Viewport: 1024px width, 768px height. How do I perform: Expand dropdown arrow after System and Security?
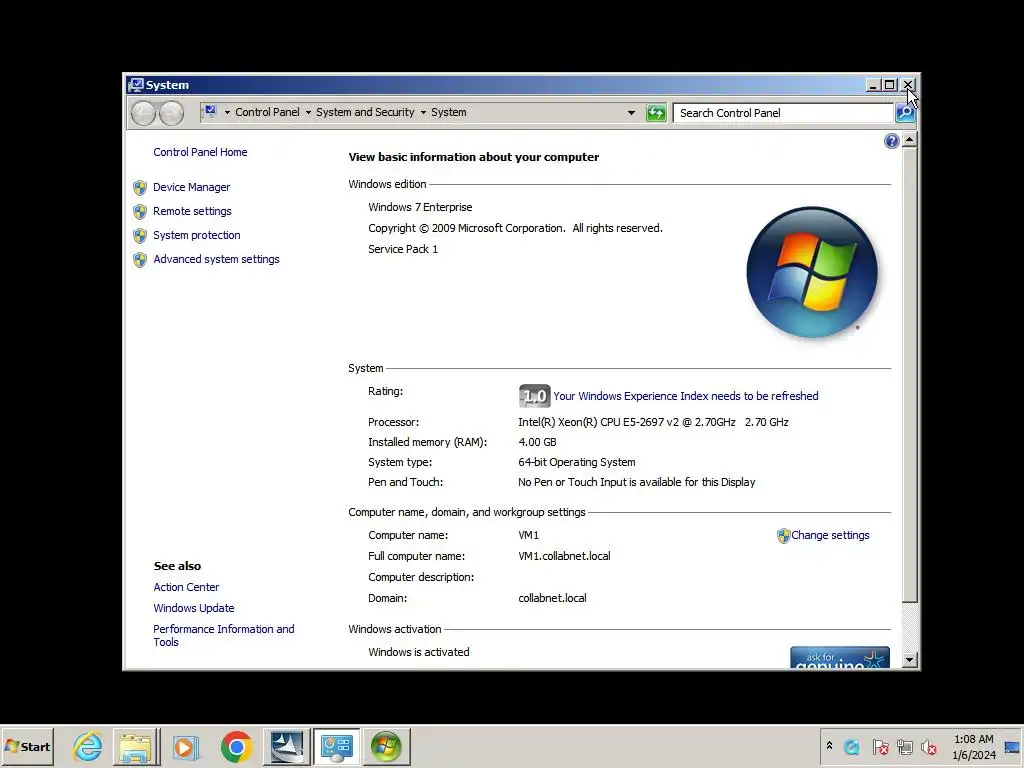coord(423,113)
